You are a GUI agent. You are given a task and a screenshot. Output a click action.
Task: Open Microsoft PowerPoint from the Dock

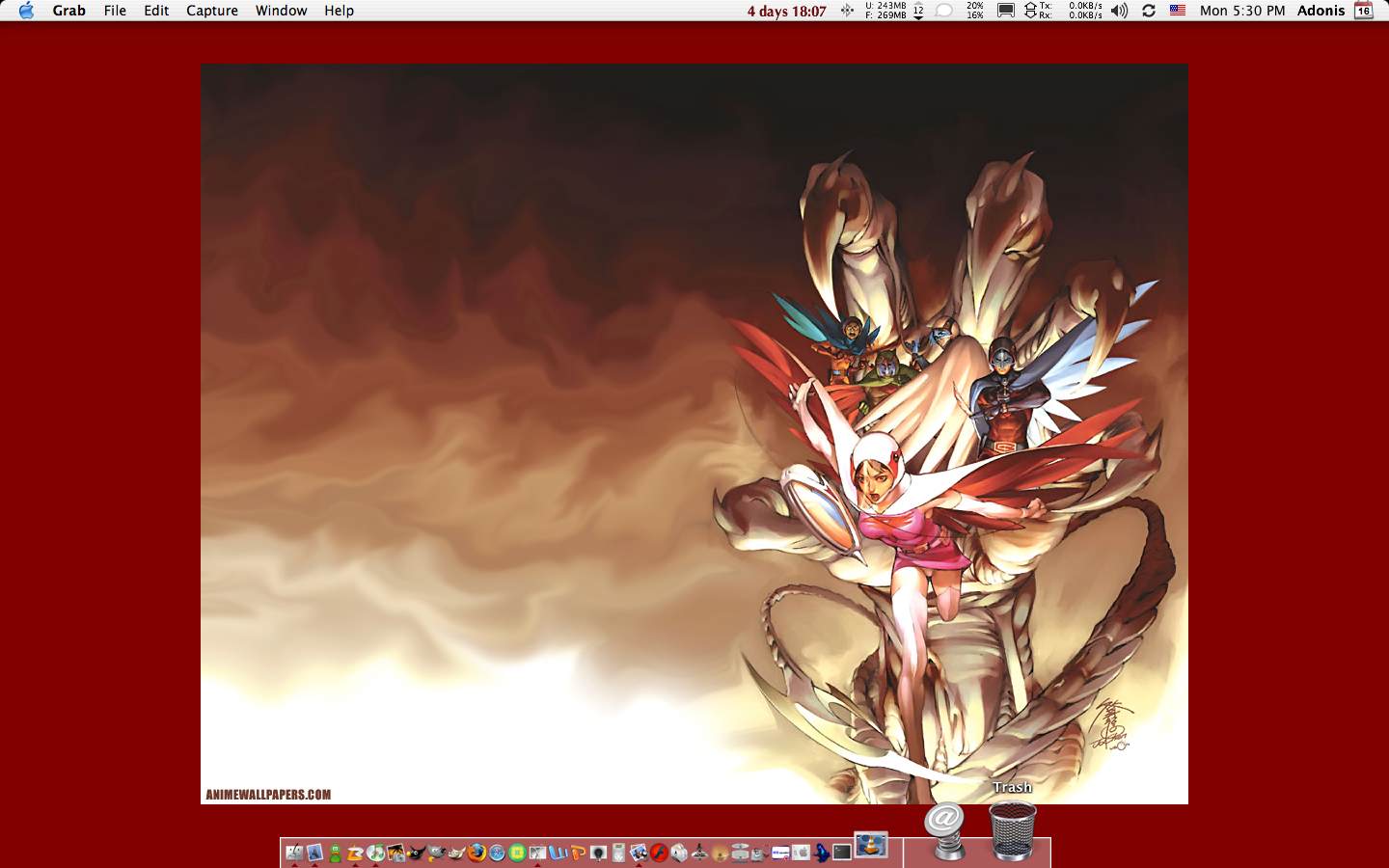click(578, 853)
